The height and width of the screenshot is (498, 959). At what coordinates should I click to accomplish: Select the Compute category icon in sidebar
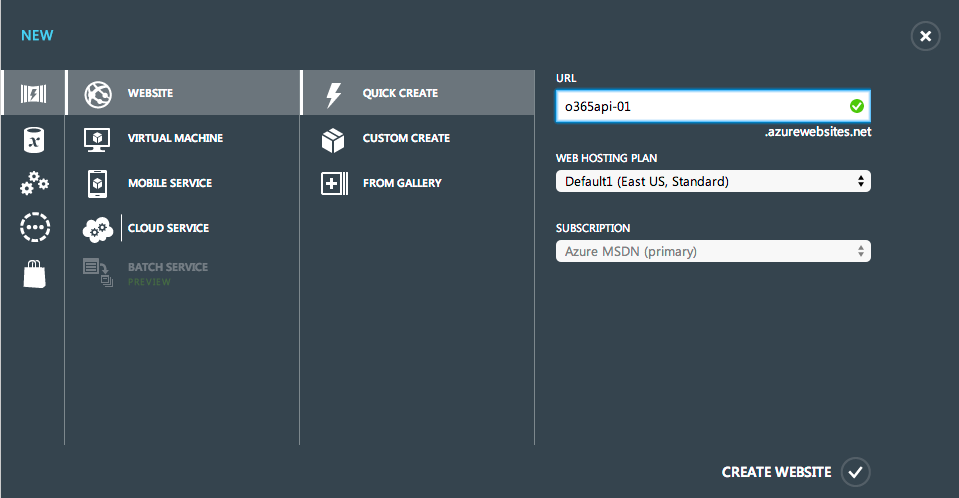pyautogui.click(x=34, y=93)
